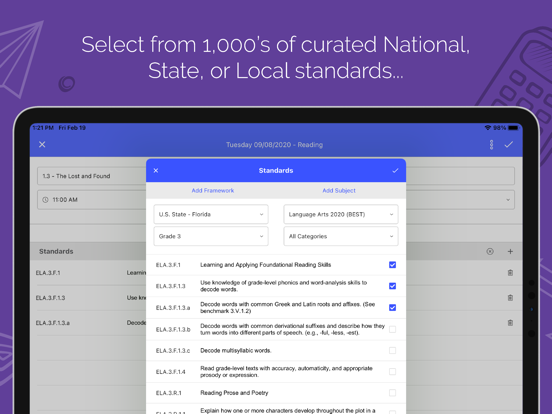Save lesson with top-right checkmark
This screenshot has height=414, width=552.
tap(509, 145)
